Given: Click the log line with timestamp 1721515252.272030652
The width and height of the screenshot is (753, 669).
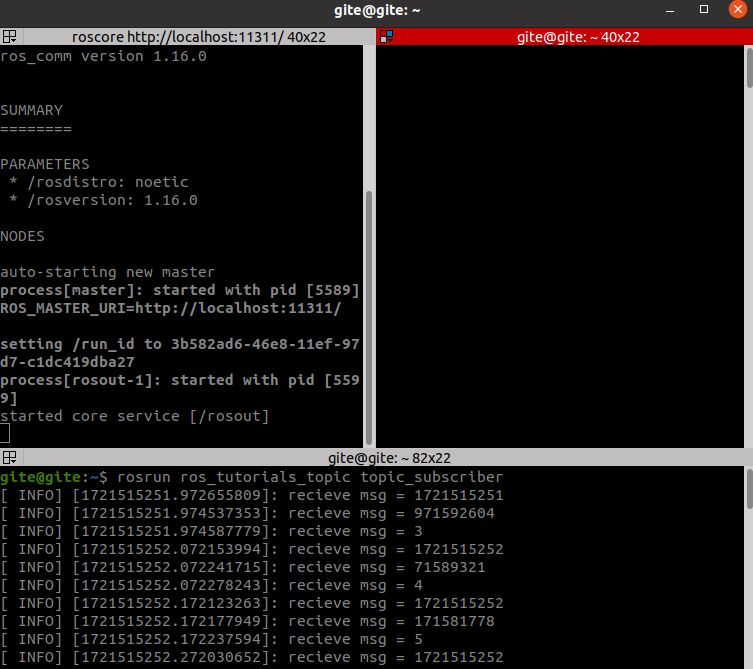Looking at the screenshot, I should click(252, 657).
